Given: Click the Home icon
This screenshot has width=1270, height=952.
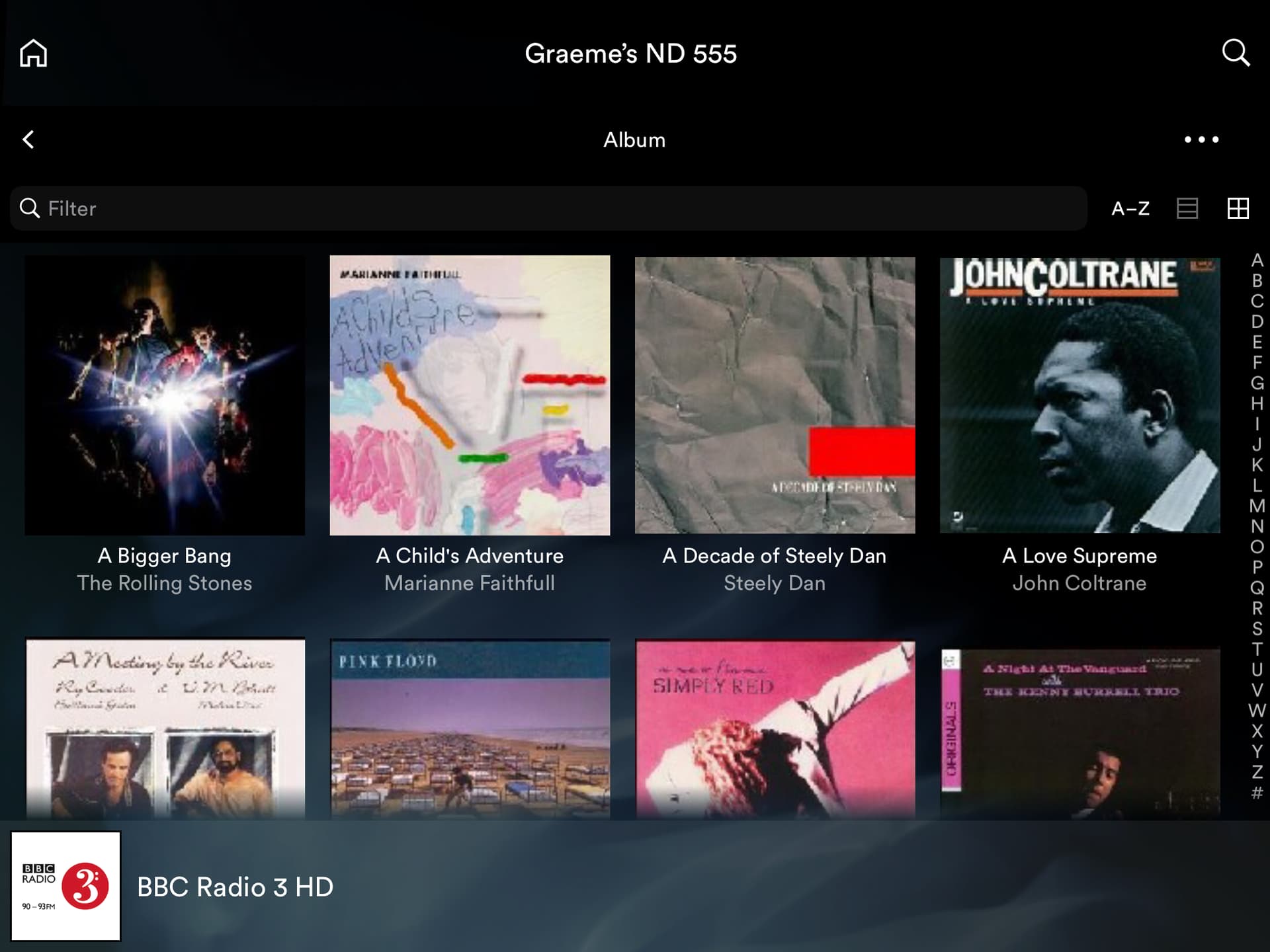Looking at the screenshot, I should (x=34, y=53).
